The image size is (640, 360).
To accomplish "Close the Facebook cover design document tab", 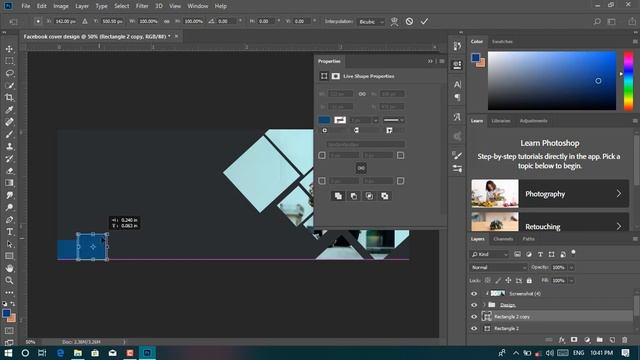I will click(x=176, y=36).
